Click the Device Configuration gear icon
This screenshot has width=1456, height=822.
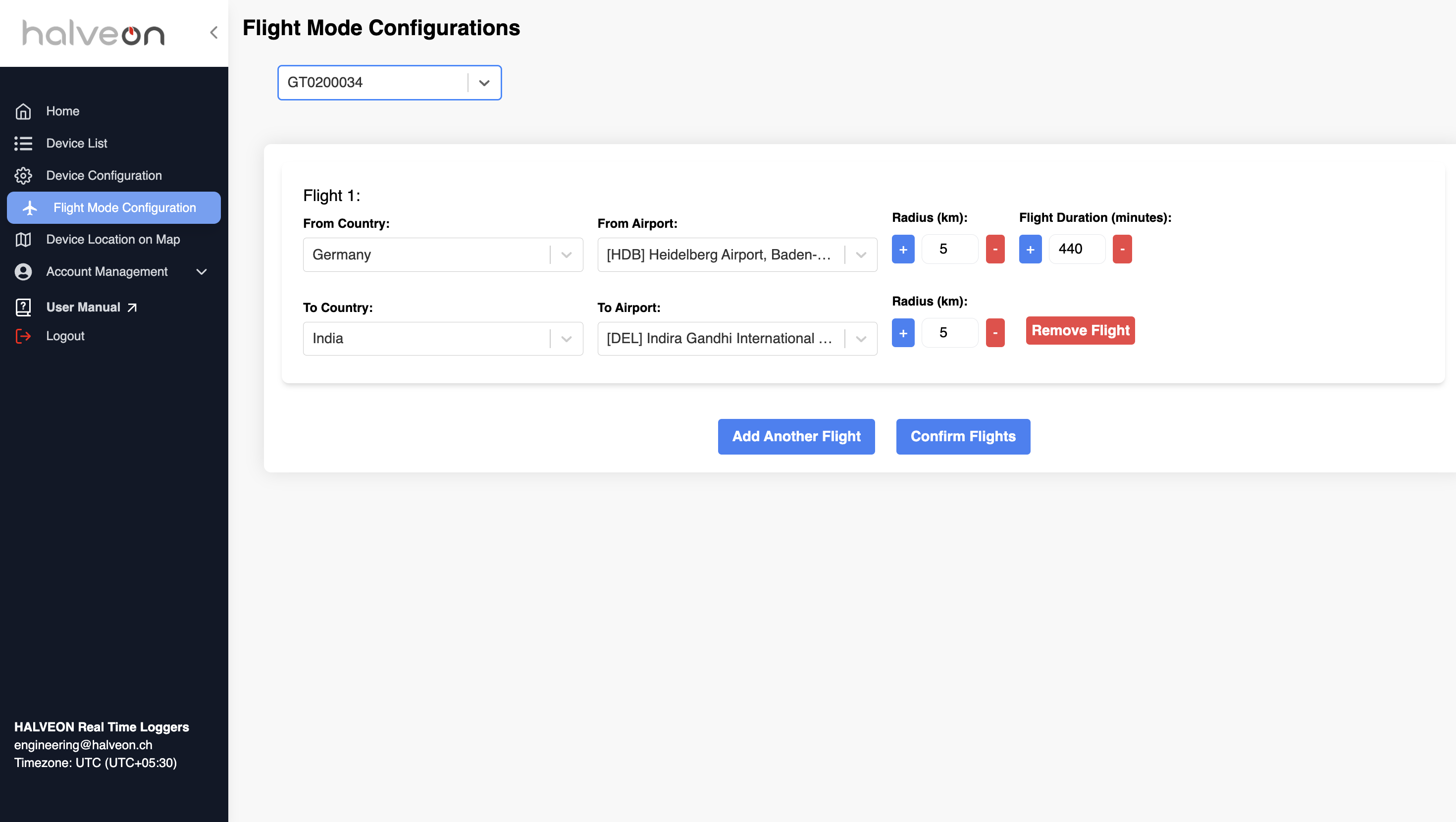pos(23,176)
